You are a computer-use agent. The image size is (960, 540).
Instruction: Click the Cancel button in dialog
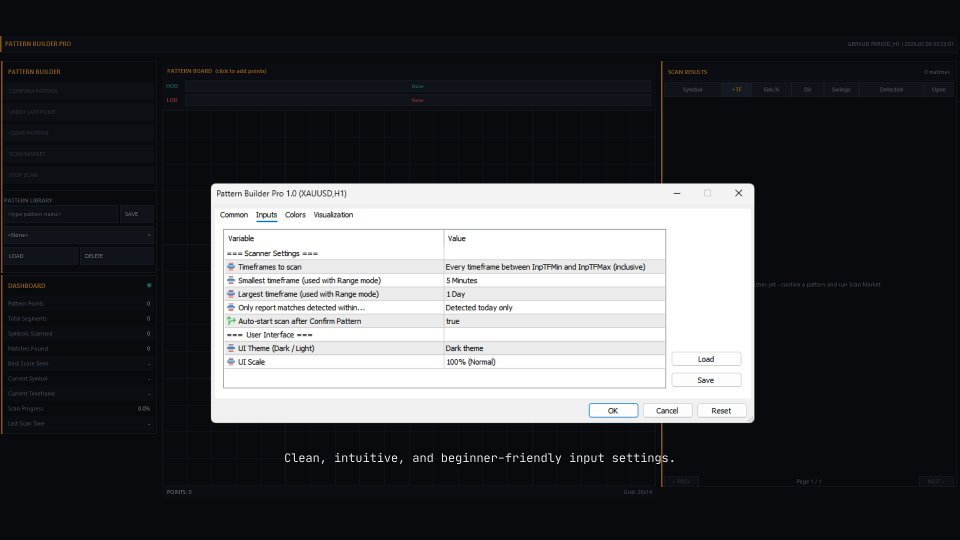tap(667, 411)
